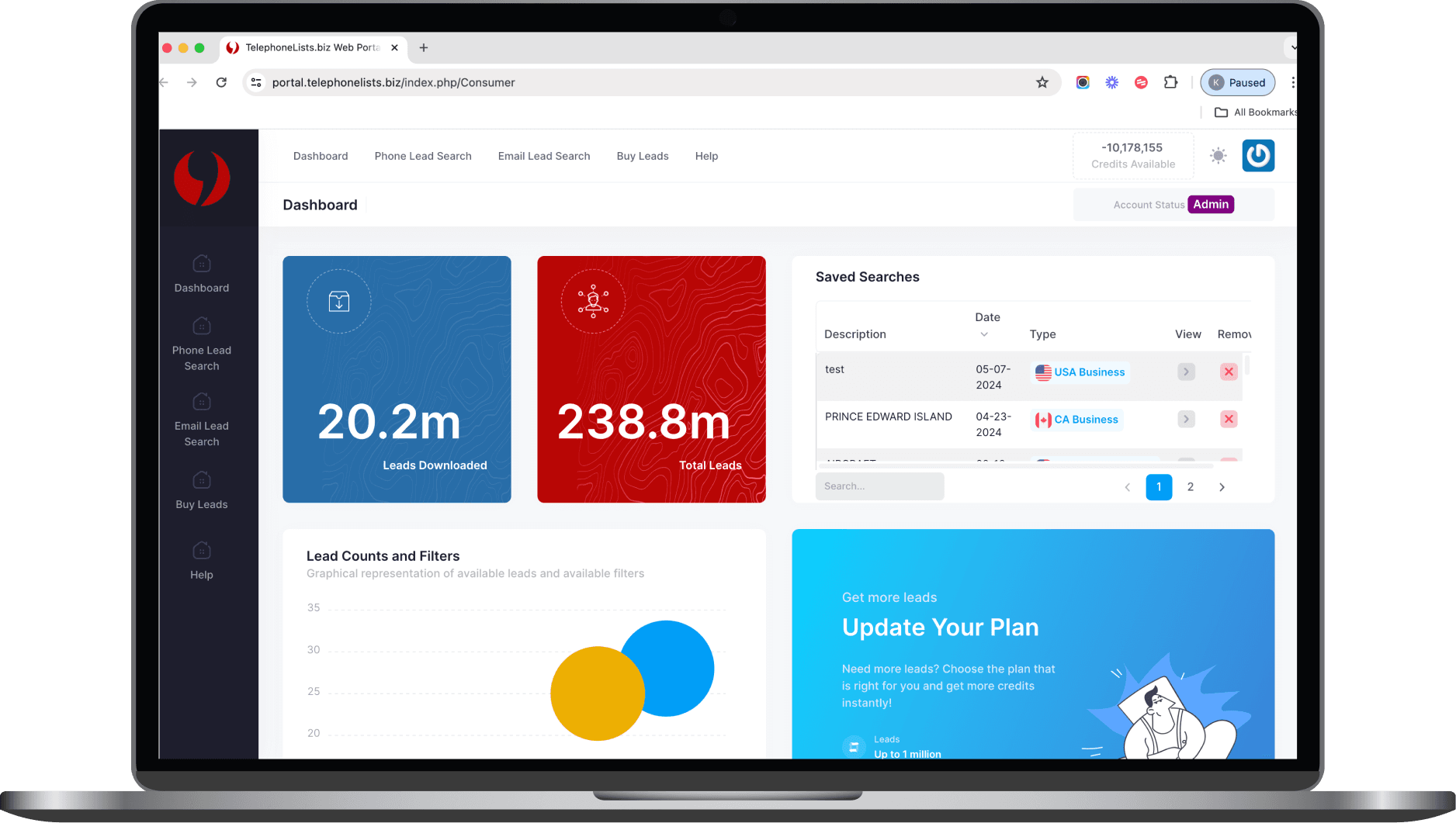Image resolution: width=1456 pixels, height=823 pixels.
Task: Open the Buy Leads top menu item
Action: click(643, 156)
